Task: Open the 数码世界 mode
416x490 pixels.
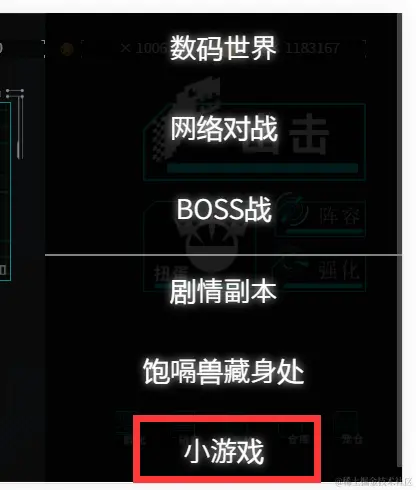Action: [223, 48]
